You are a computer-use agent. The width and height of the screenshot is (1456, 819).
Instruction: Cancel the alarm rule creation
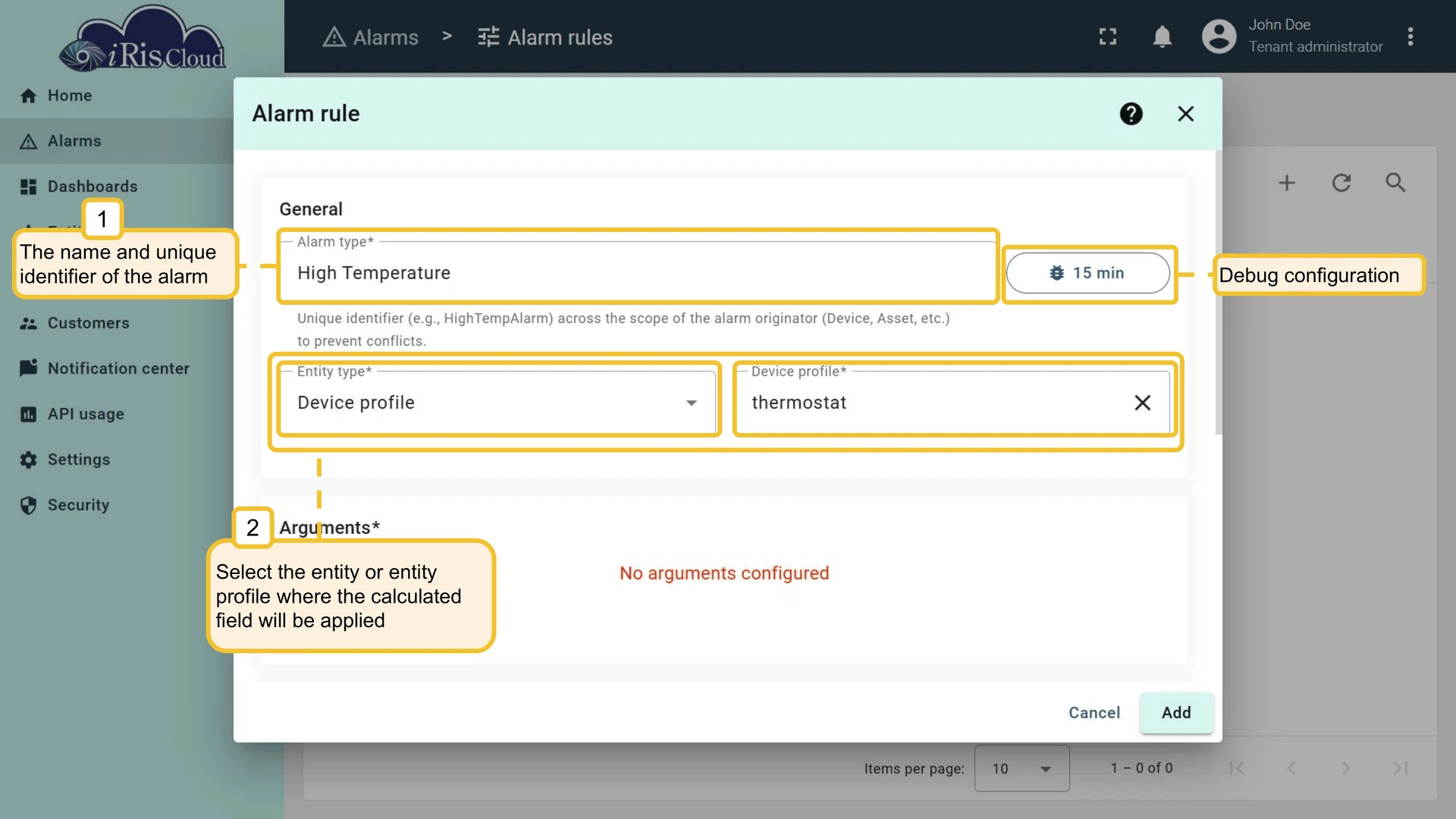pyautogui.click(x=1094, y=713)
